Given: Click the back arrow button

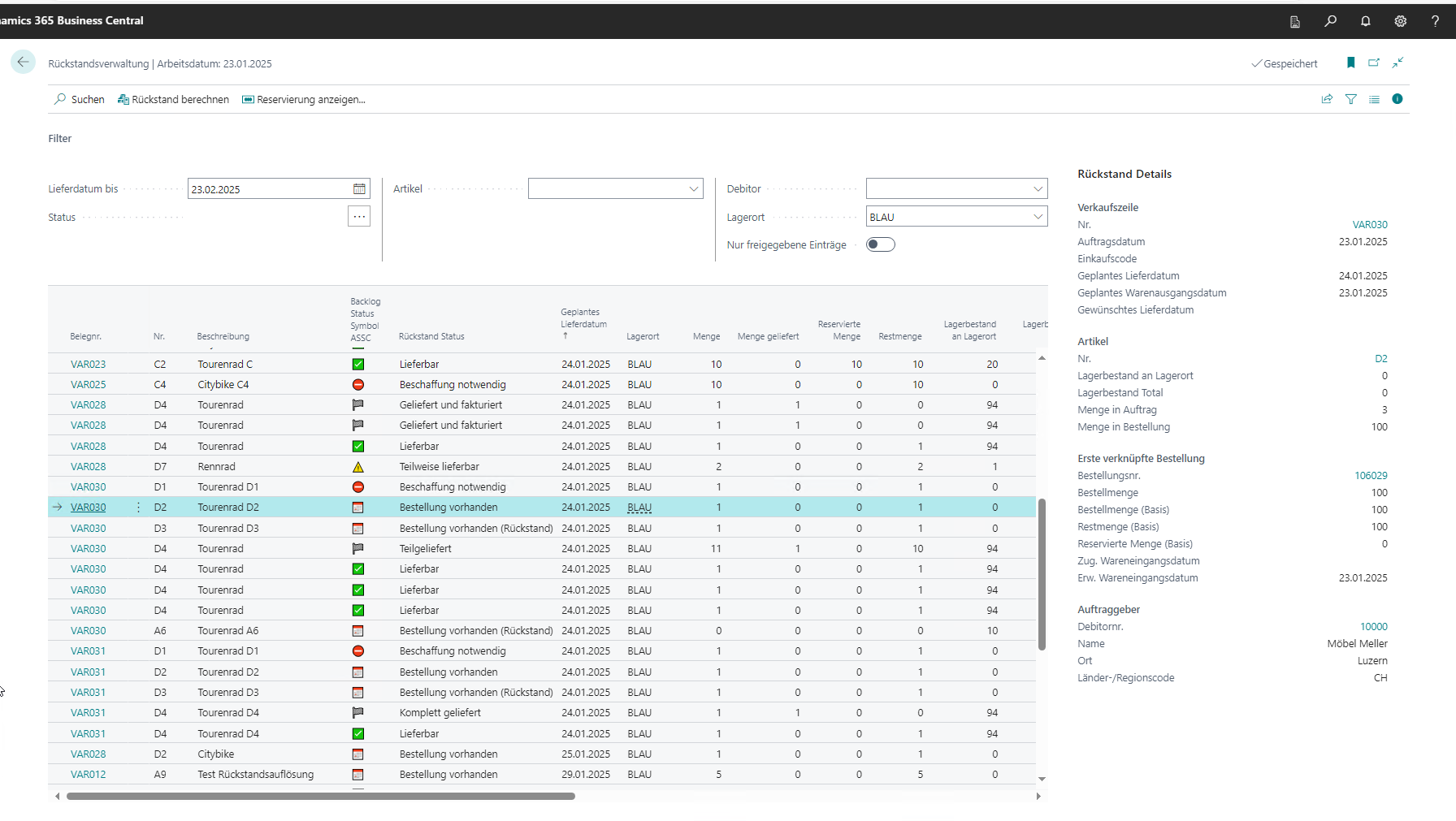Looking at the screenshot, I should point(23,63).
